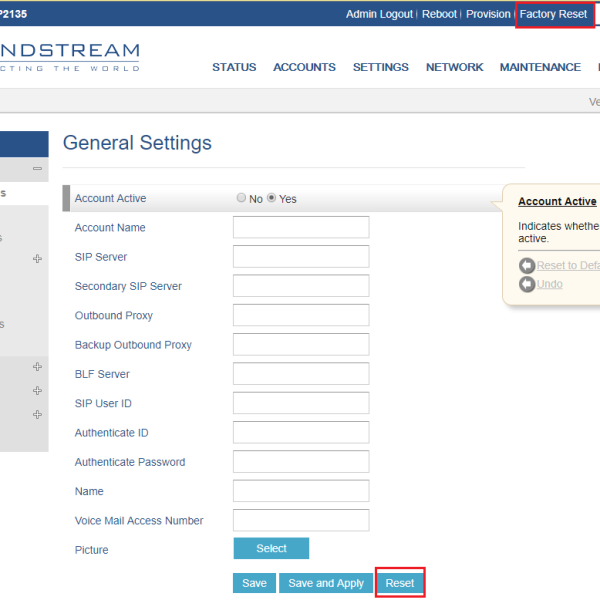This screenshot has height=600, width=600.
Task: Switch to the MAINTENANCE menu
Action: click(x=540, y=67)
